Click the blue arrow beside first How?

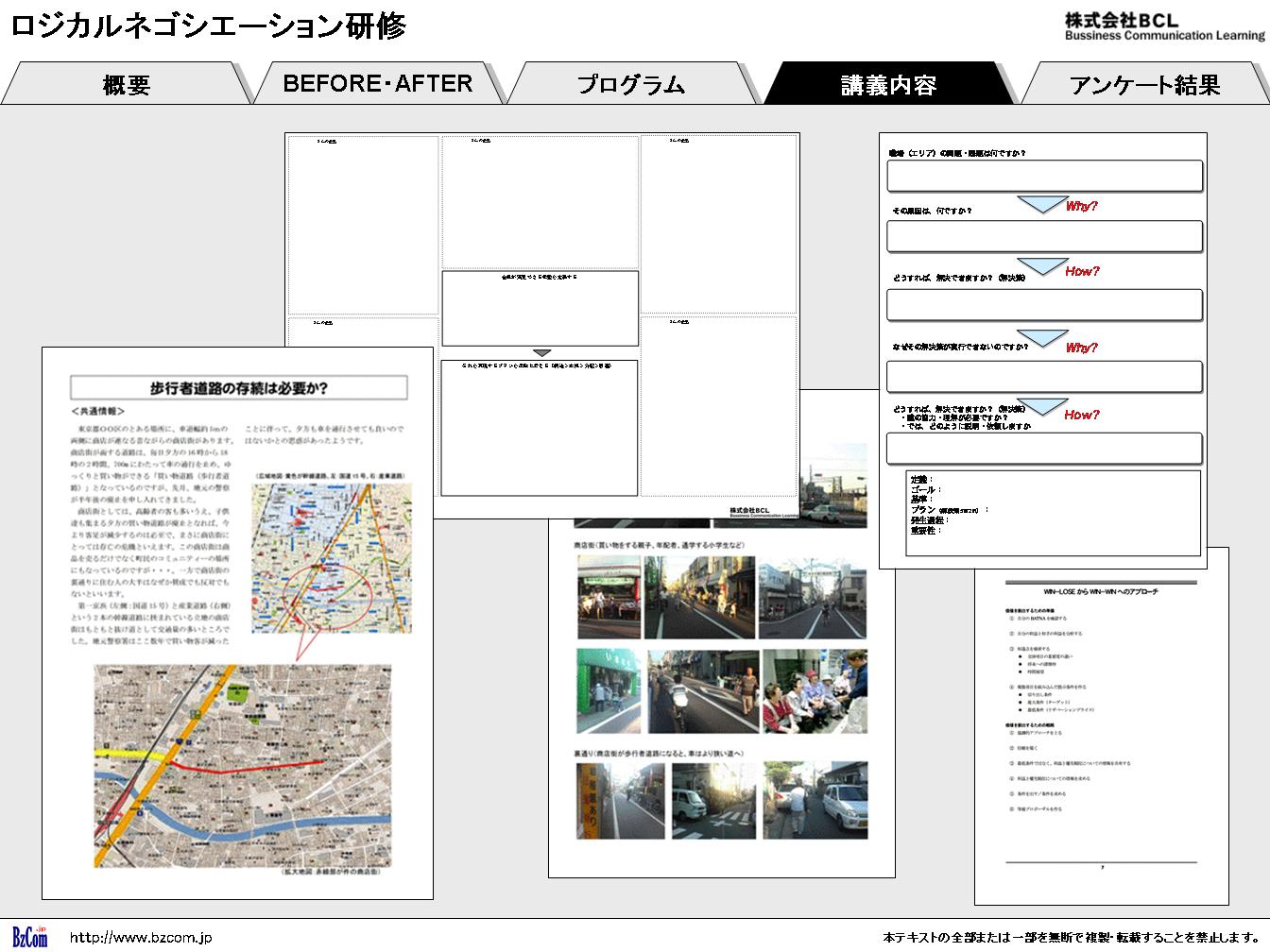pyautogui.click(x=1042, y=267)
